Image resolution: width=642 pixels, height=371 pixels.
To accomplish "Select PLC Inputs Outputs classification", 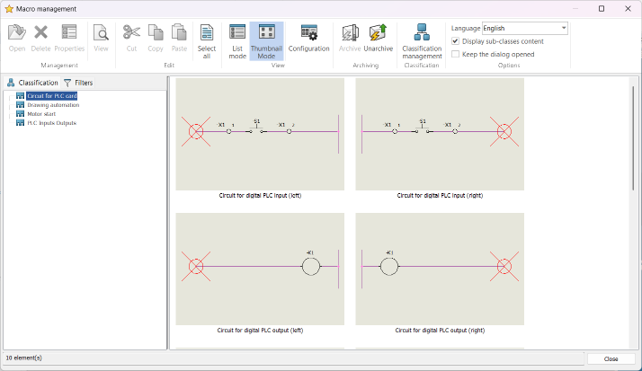I will point(52,123).
